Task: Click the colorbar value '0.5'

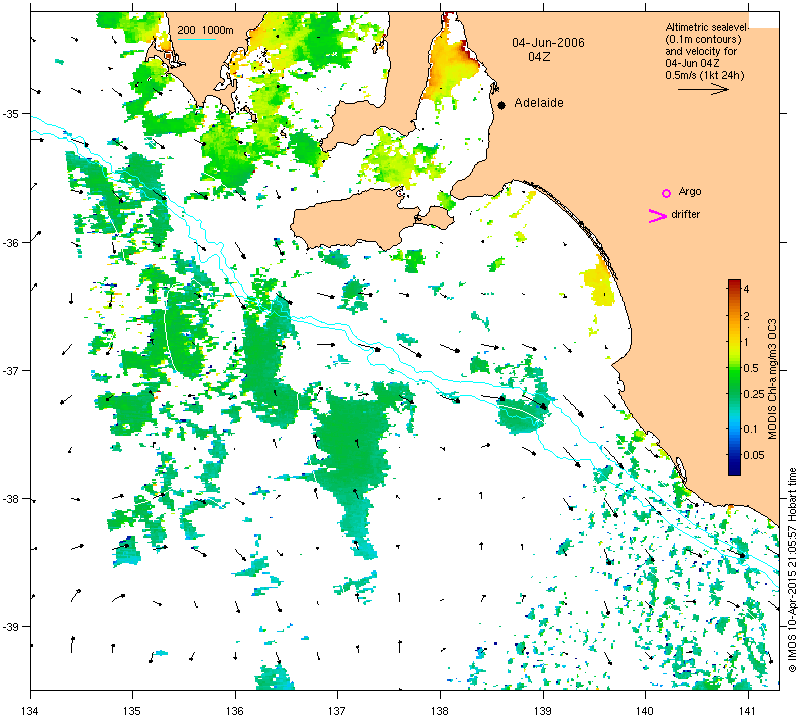Action: click(751, 368)
